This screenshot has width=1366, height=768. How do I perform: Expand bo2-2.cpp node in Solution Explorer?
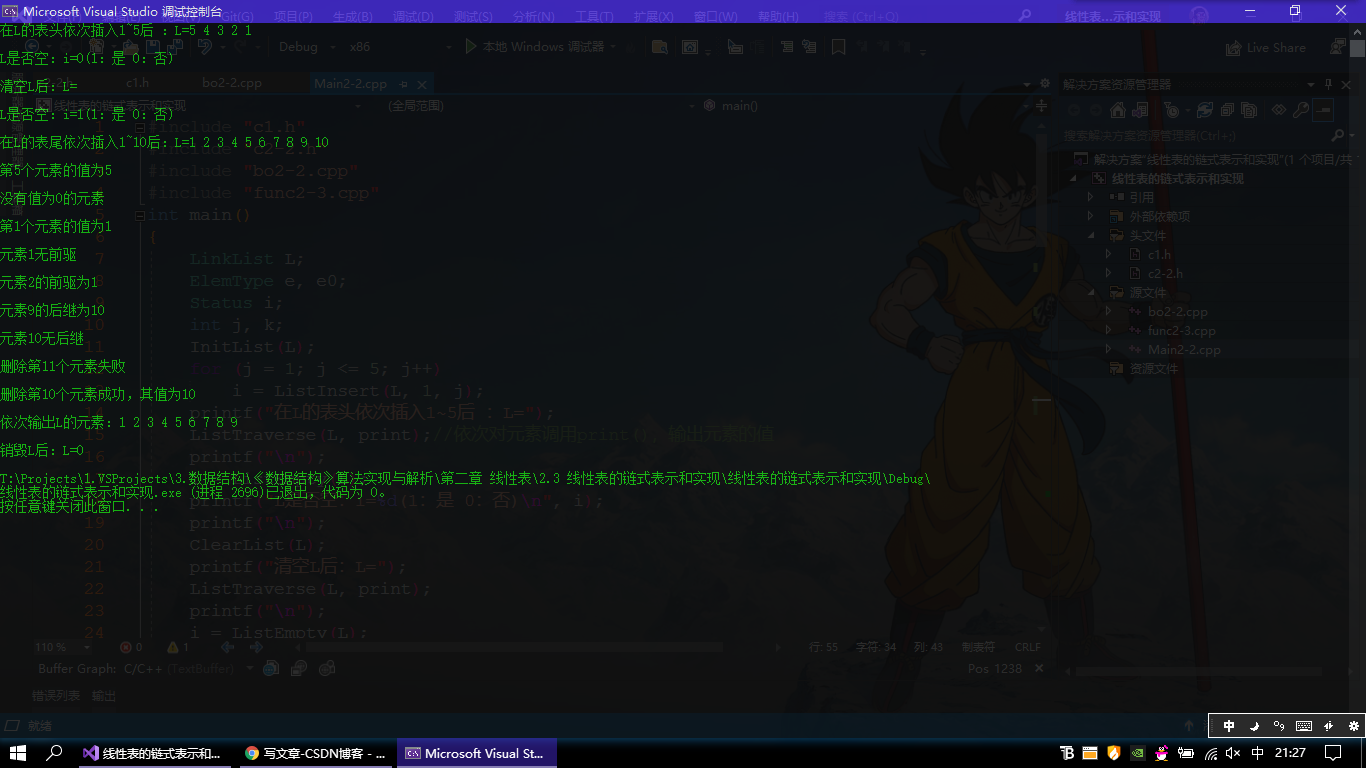1108,312
